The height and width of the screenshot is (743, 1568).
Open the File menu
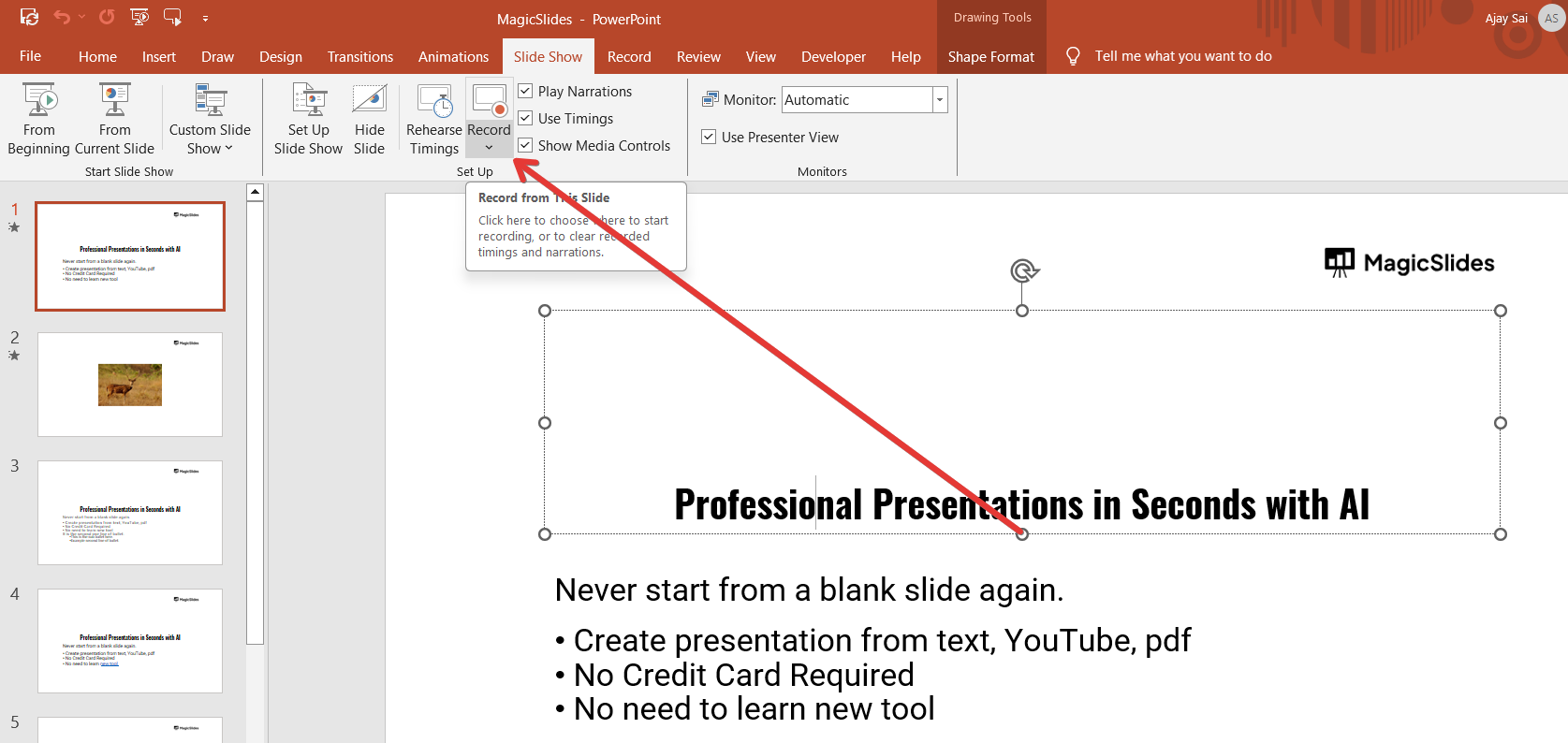tap(30, 56)
